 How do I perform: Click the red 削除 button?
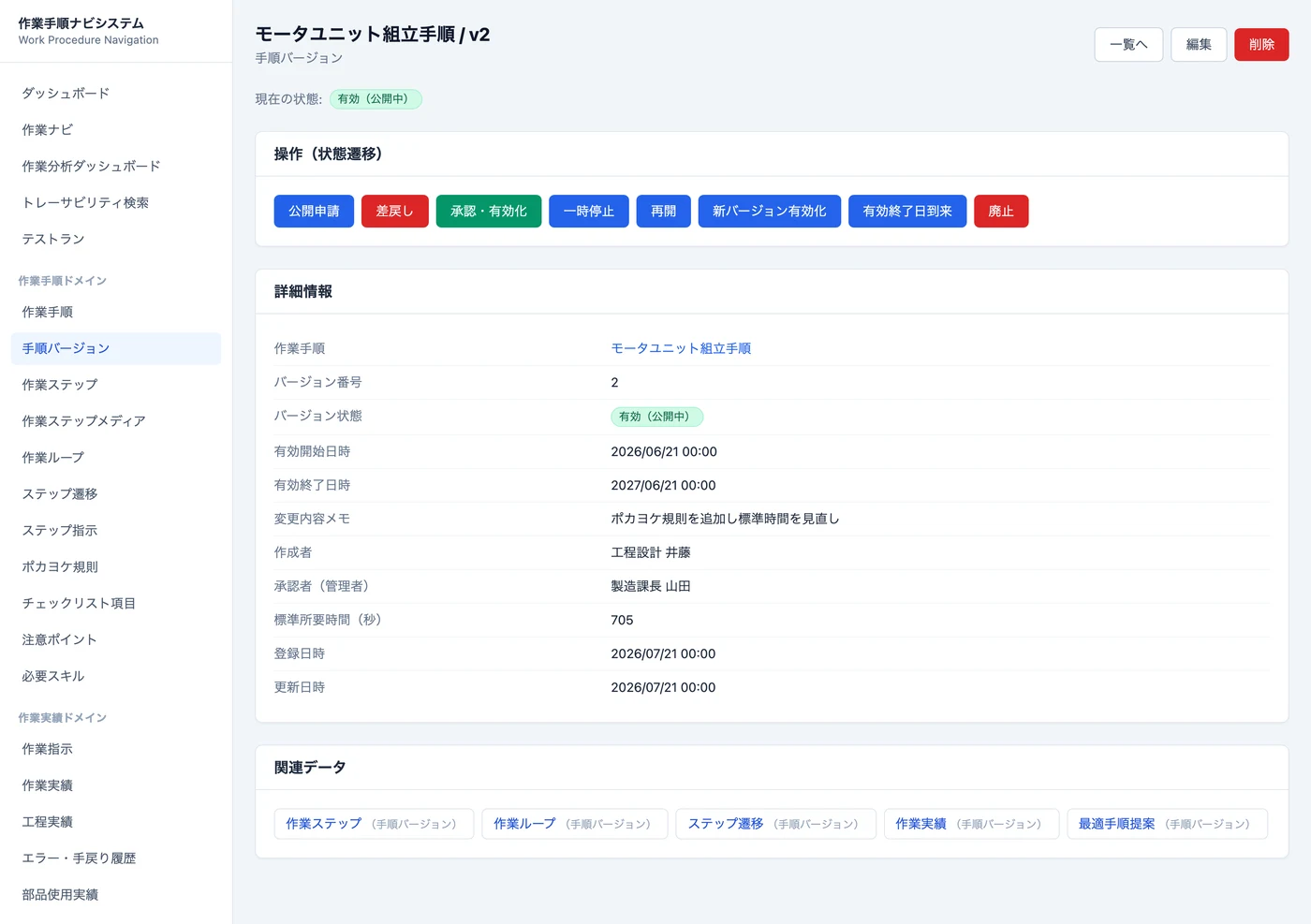(x=1261, y=45)
